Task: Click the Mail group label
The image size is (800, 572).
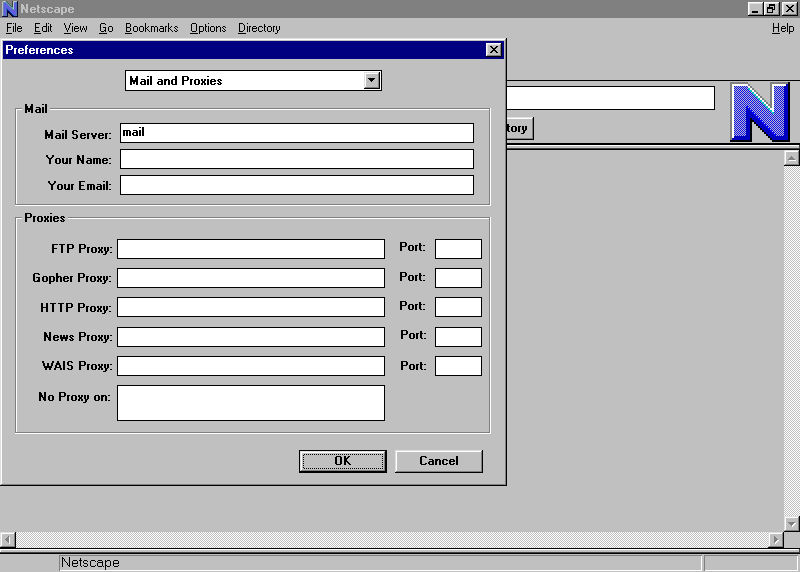Action: point(36,109)
